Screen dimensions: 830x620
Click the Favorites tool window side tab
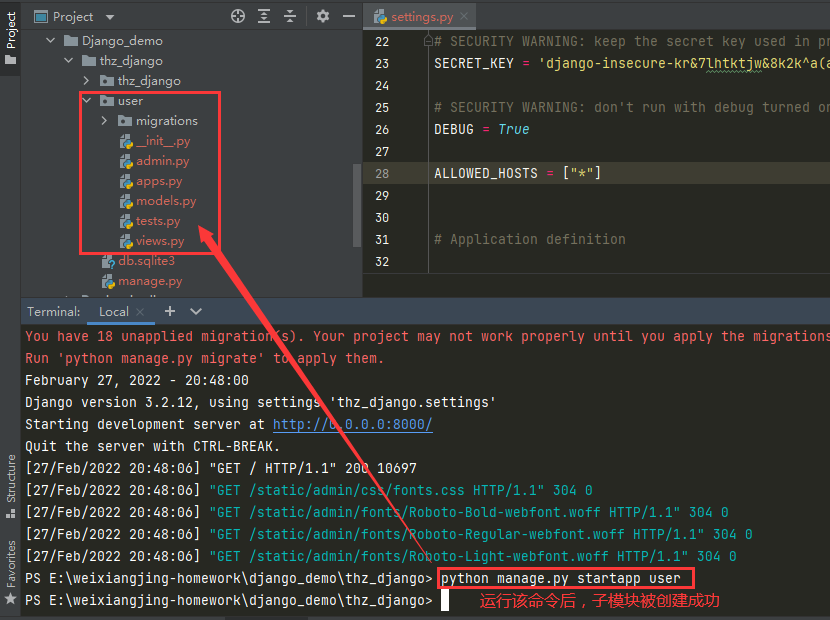click(x=11, y=572)
